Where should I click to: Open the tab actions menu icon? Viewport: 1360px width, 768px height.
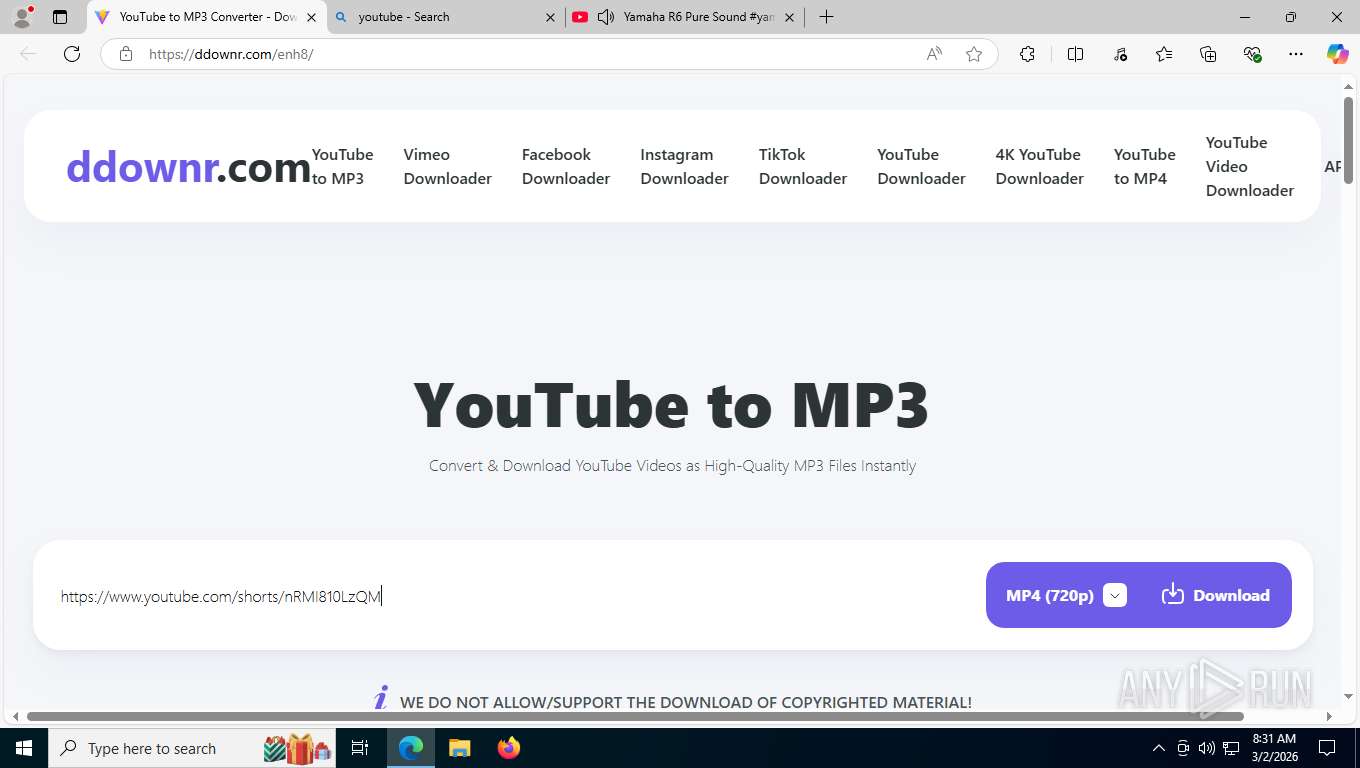point(60,17)
